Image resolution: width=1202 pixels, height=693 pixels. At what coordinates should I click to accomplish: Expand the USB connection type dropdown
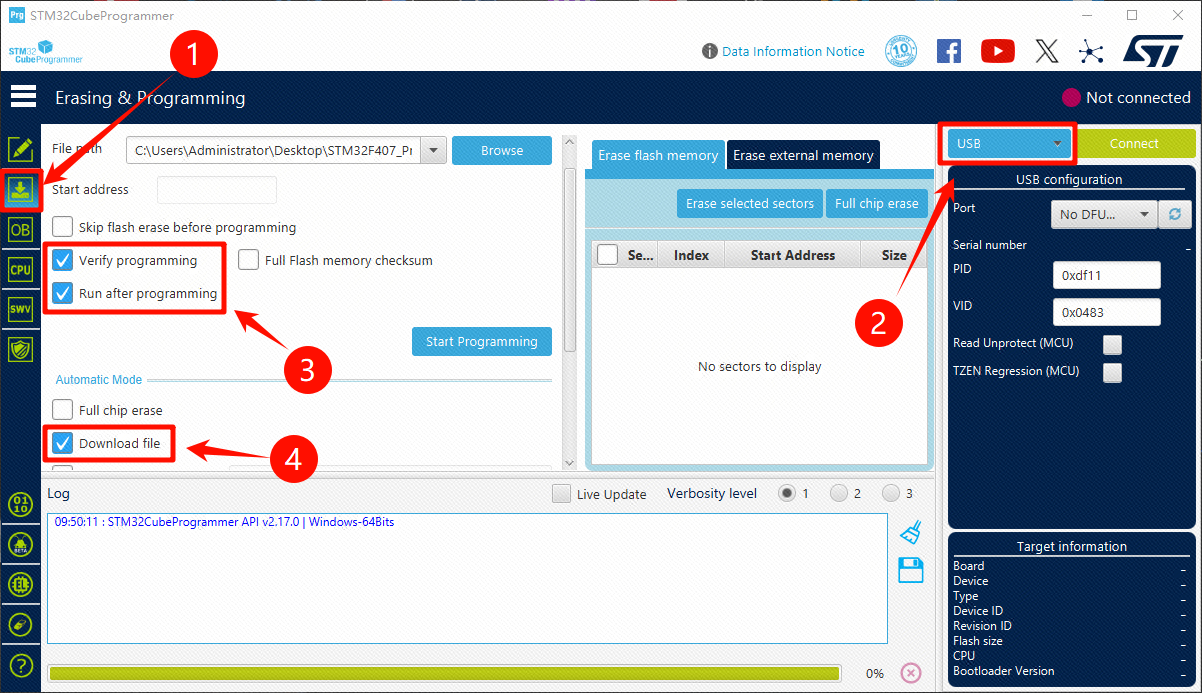(x=1008, y=143)
